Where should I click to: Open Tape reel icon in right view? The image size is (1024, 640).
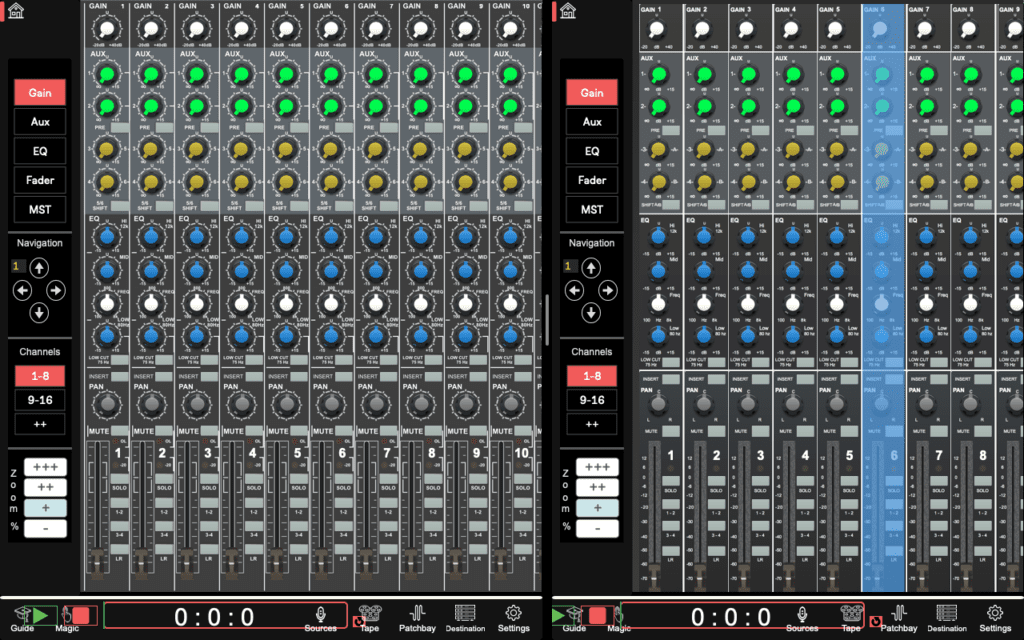tap(851, 613)
